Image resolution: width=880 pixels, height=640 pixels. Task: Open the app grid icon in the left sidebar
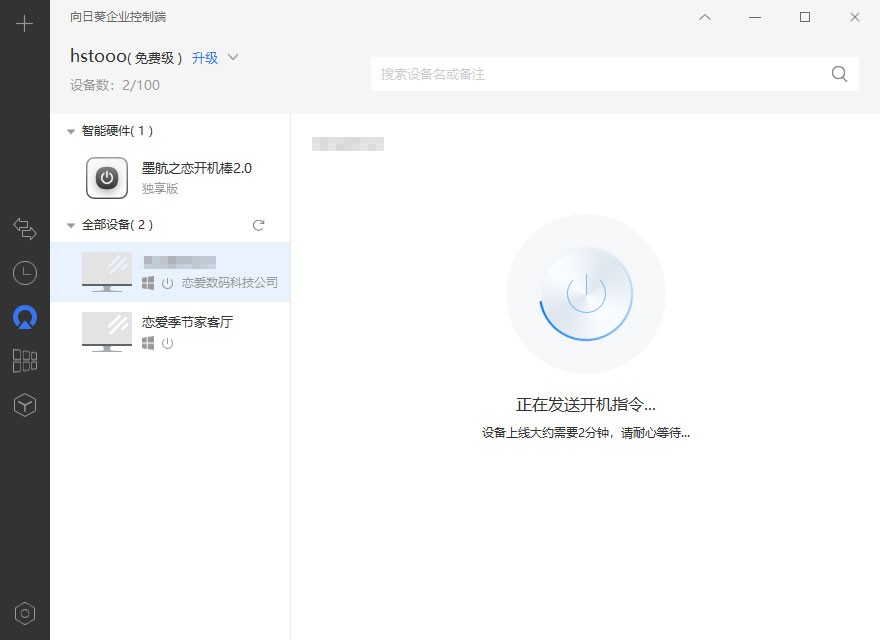(24, 361)
